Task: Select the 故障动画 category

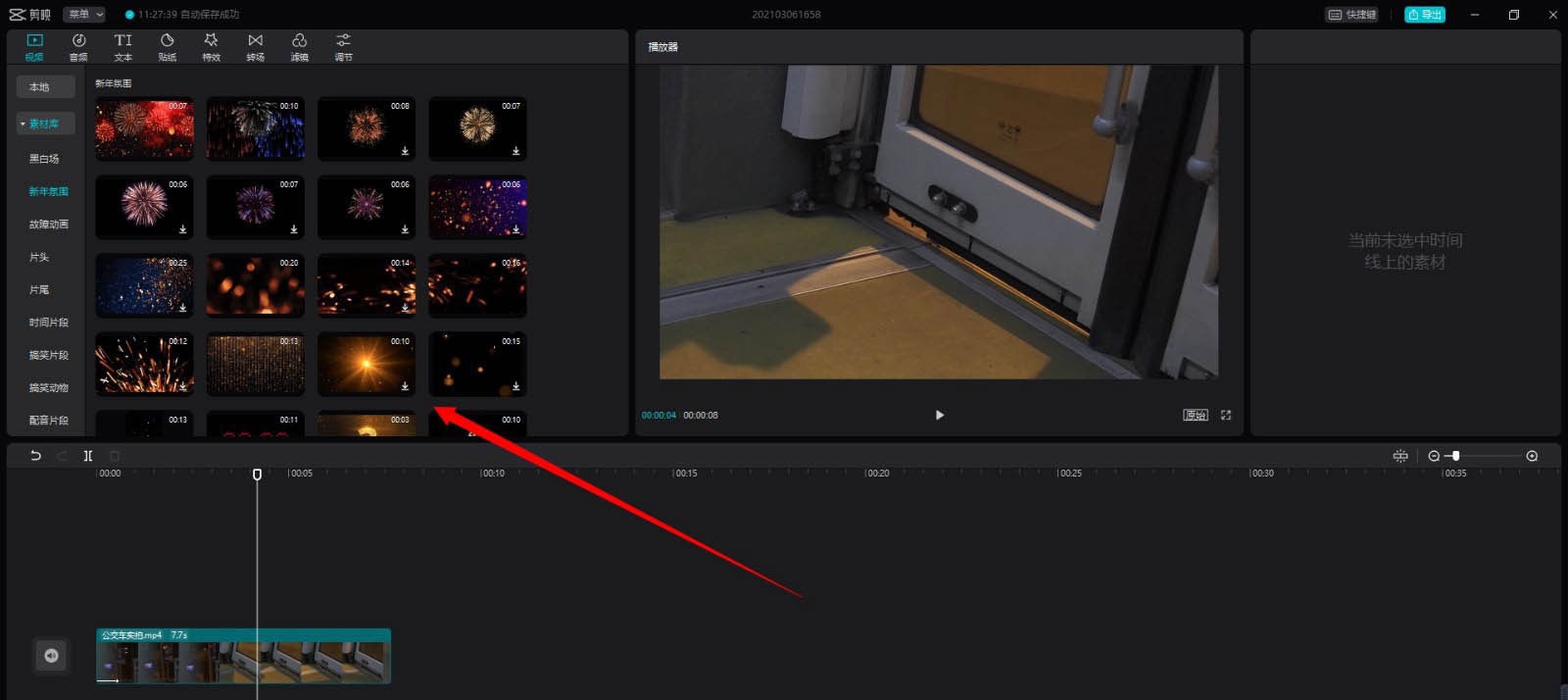Action: tap(48, 225)
